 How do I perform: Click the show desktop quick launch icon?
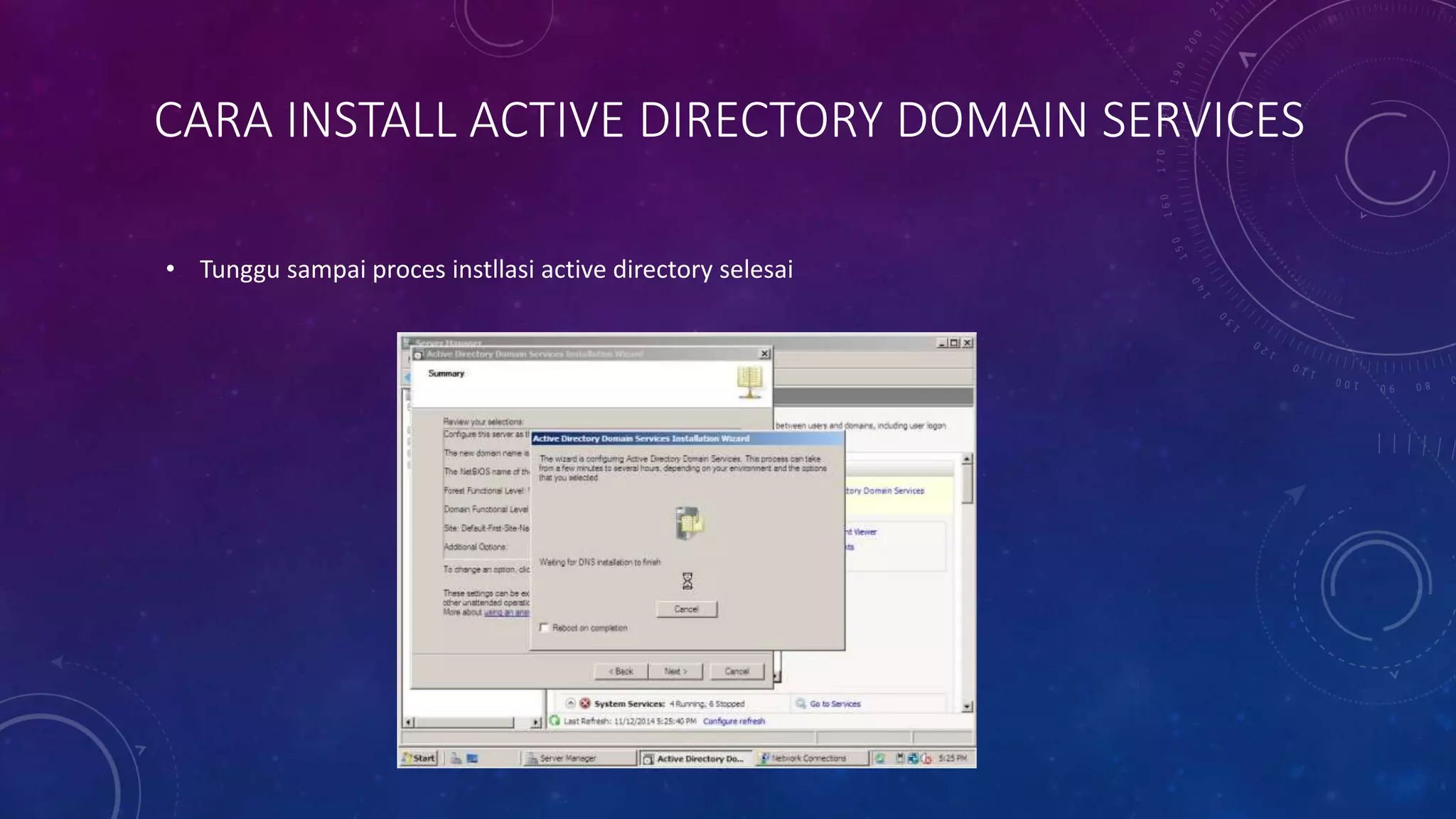[x=472, y=759]
